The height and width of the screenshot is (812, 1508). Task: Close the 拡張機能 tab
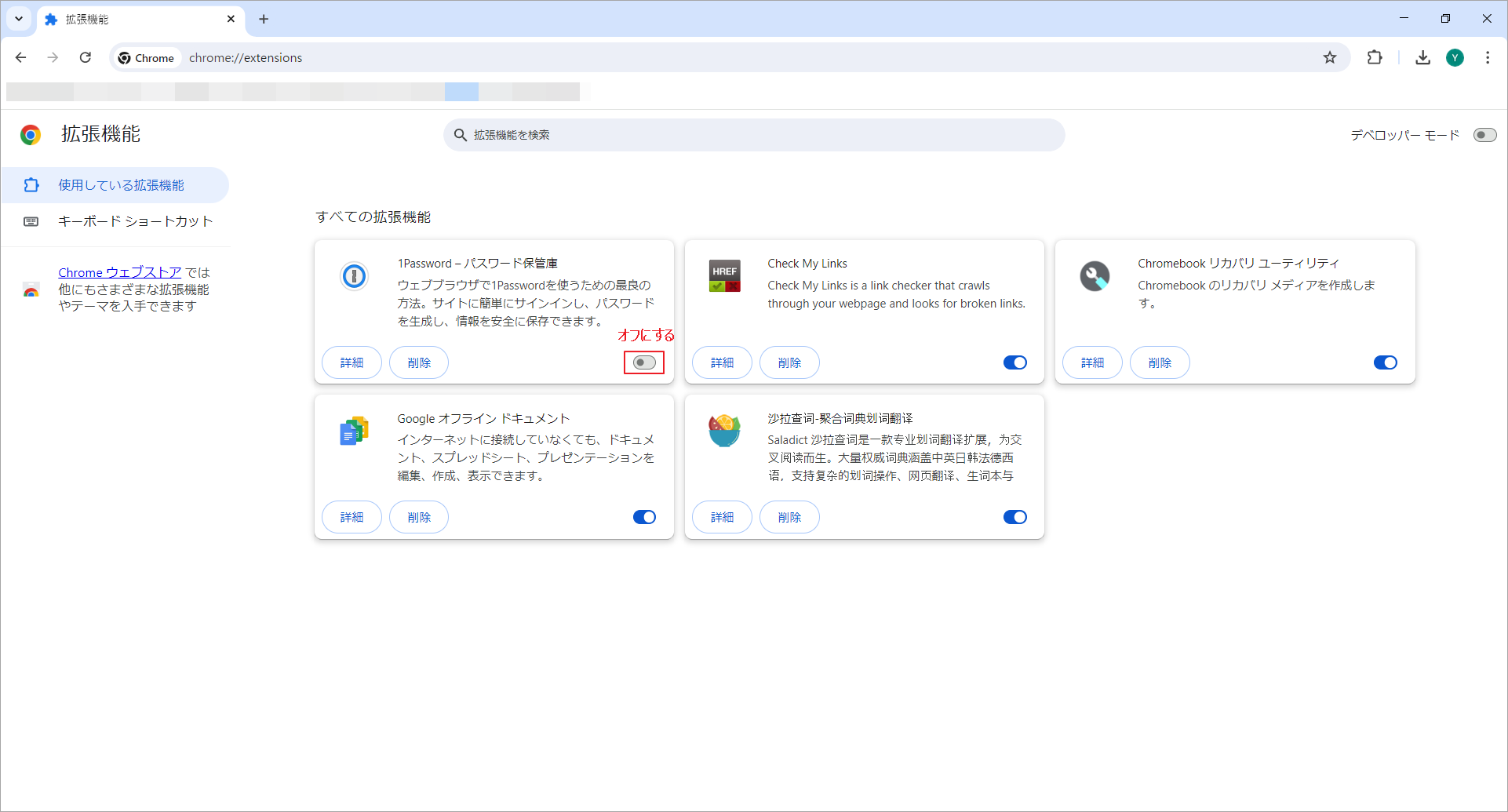[x=231, y=19]
